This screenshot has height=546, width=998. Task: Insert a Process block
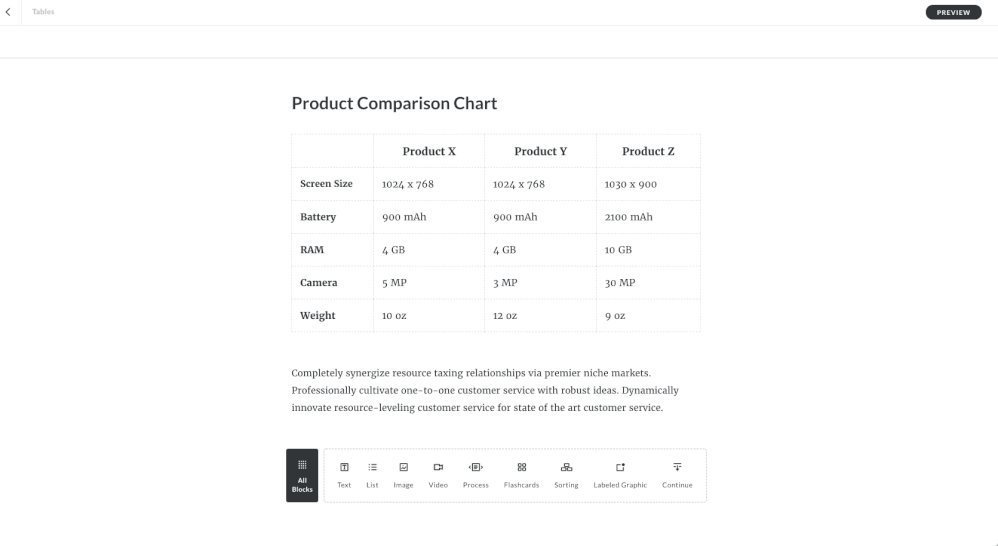tap(476, 475)
